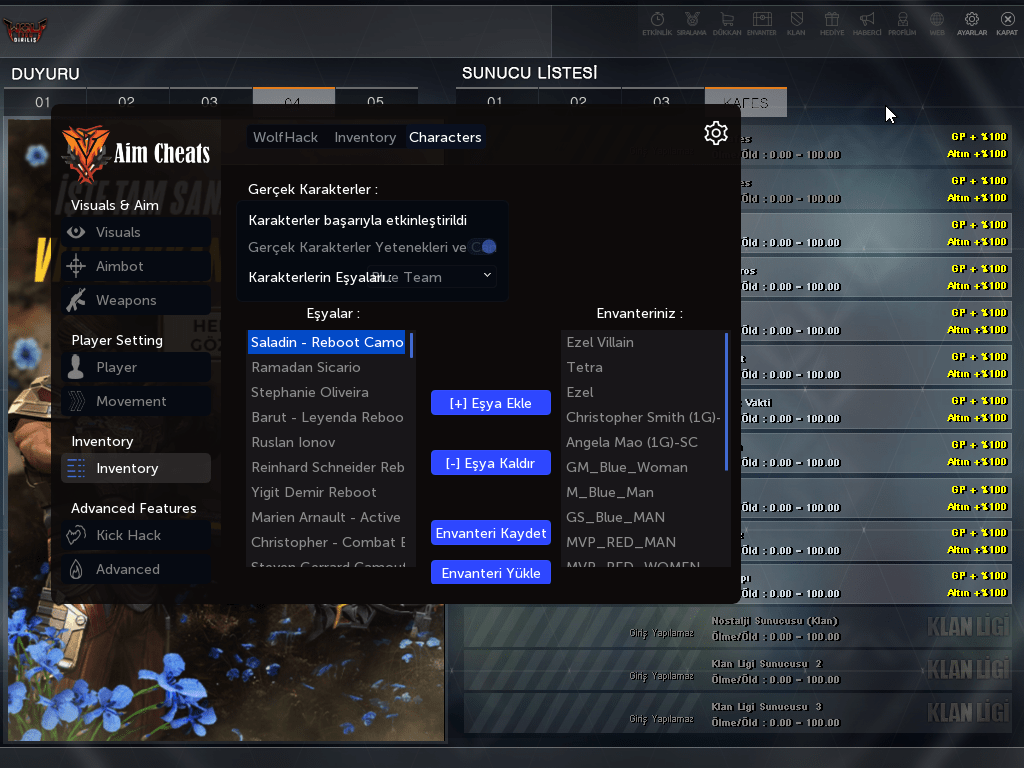Click the [-] Eşya Kaldır button
1024x768 pixels.
click(x=490, y=463)
